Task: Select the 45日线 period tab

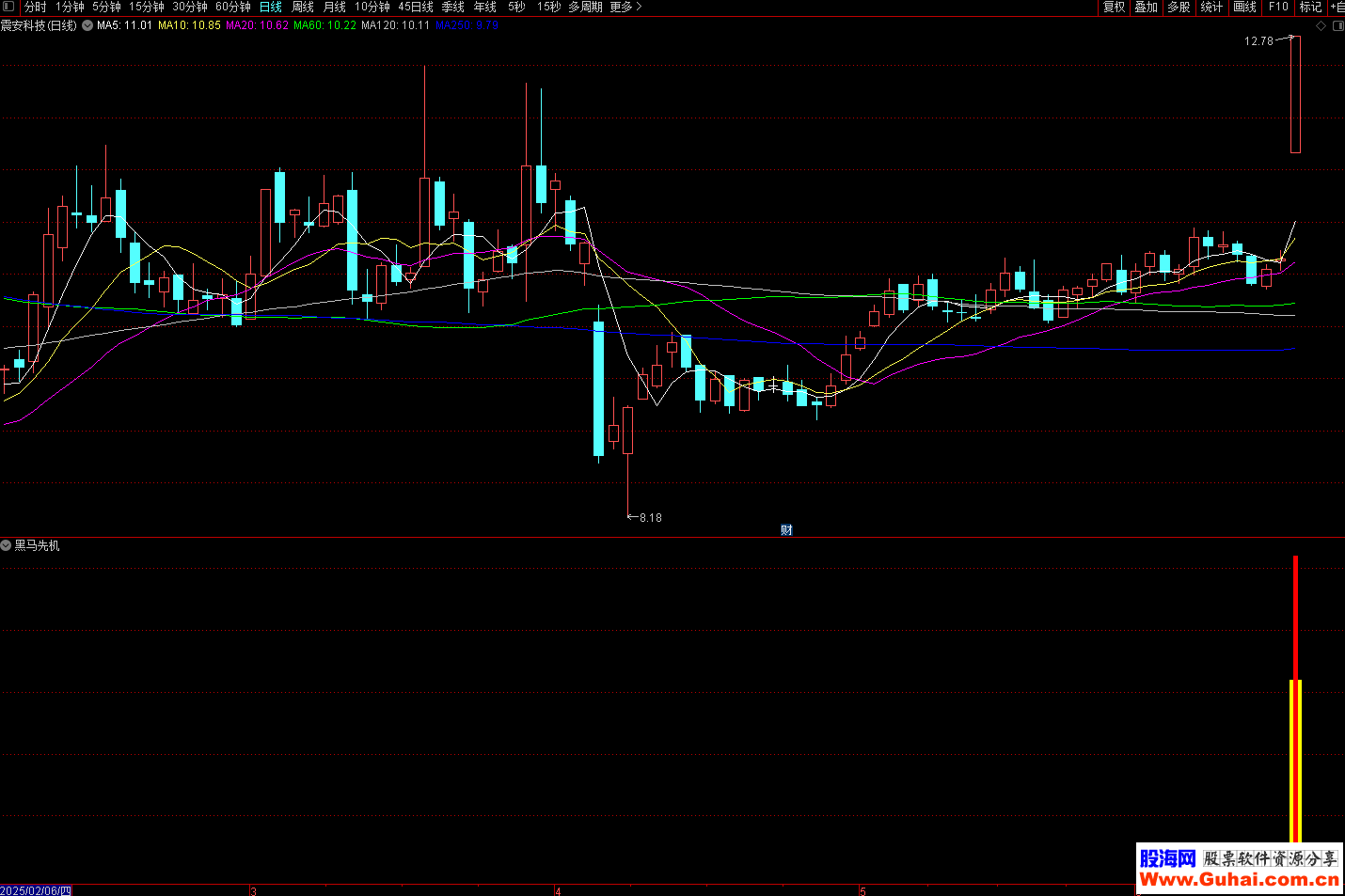Action: coord(416,7)
